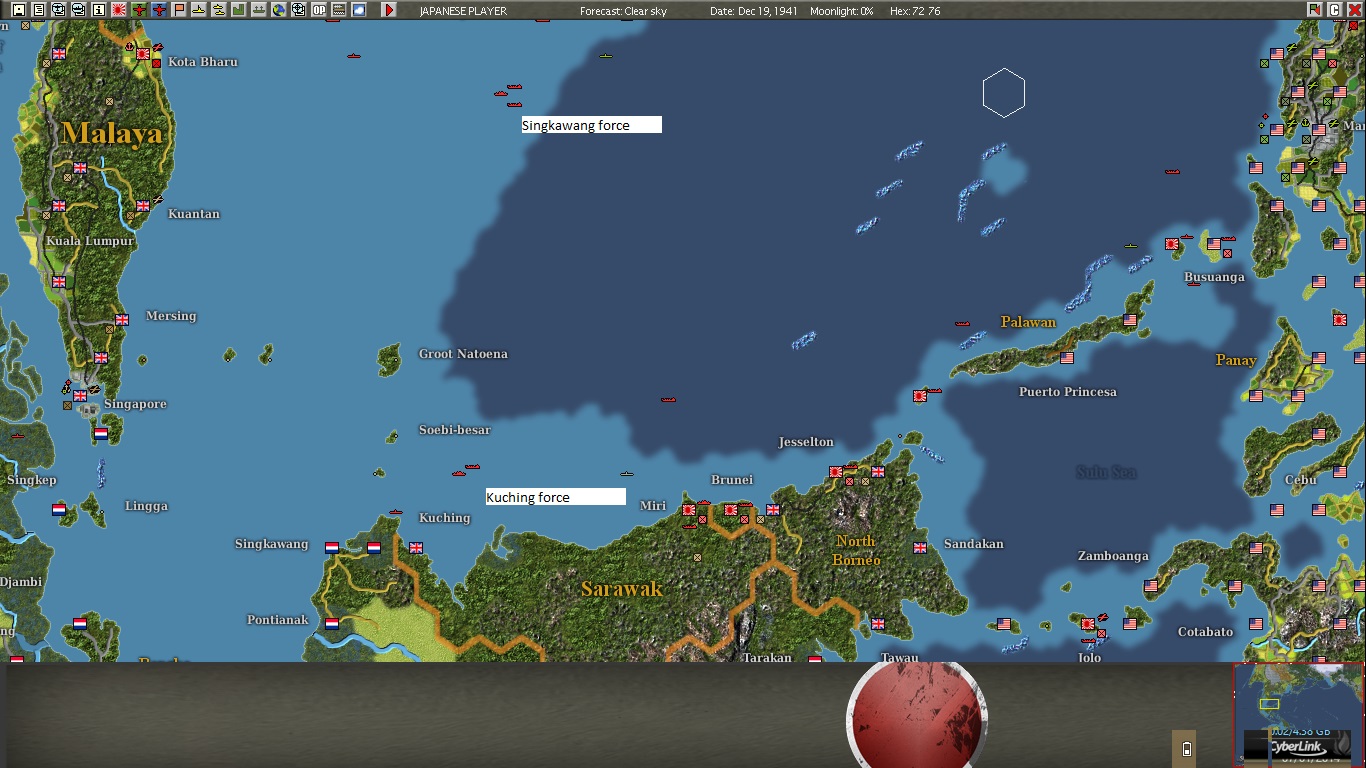Screen dimensions: 1366x768
Task: Click the 'Cotabato' map label
Action: [x=1205, y=632]
